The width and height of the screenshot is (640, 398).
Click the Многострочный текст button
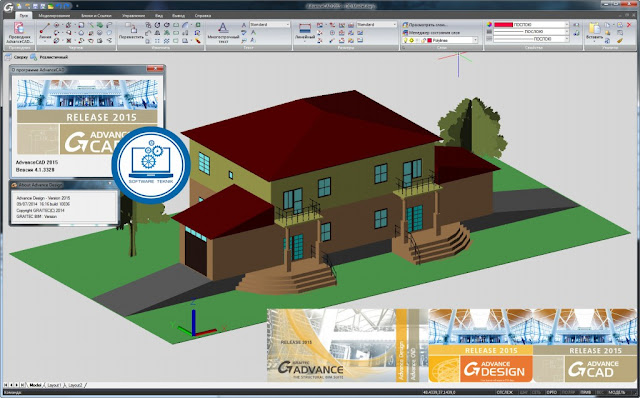[223, 32]
